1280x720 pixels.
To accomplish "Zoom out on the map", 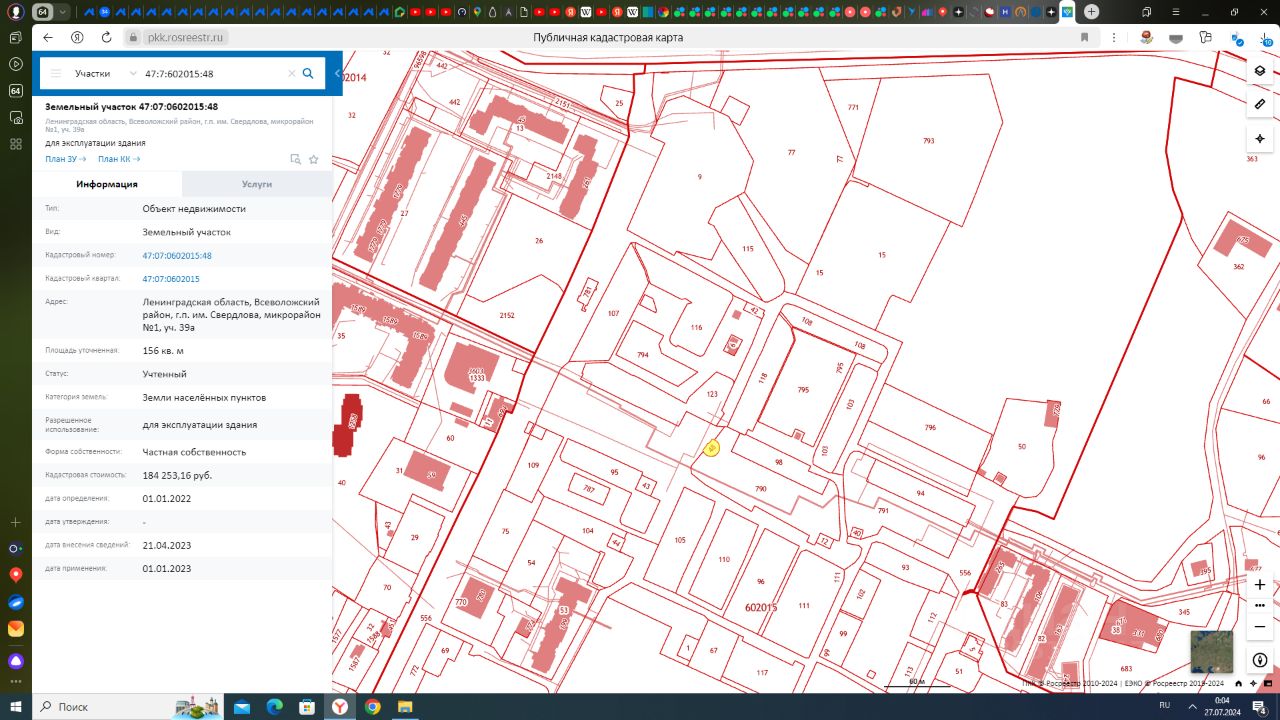I will [x=1259, y=627].
